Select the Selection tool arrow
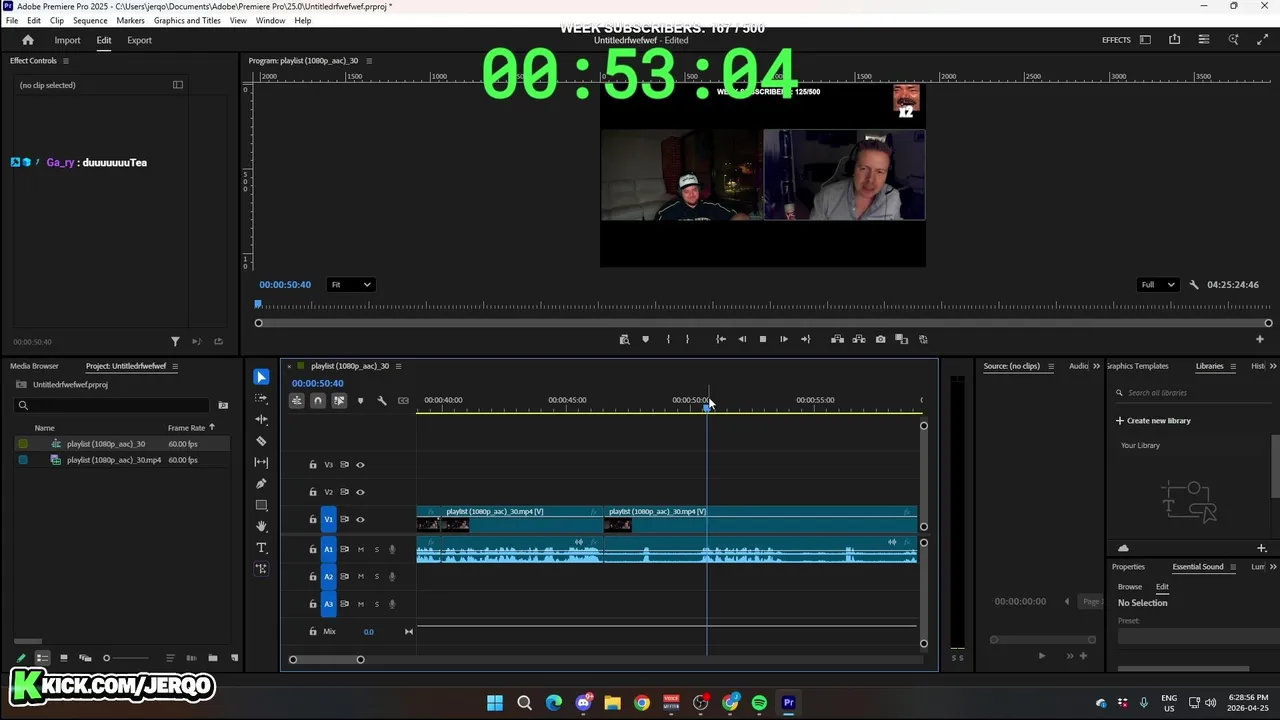Screen dimensions: 1280x720 pyautogui.click(x=261, y=377)
